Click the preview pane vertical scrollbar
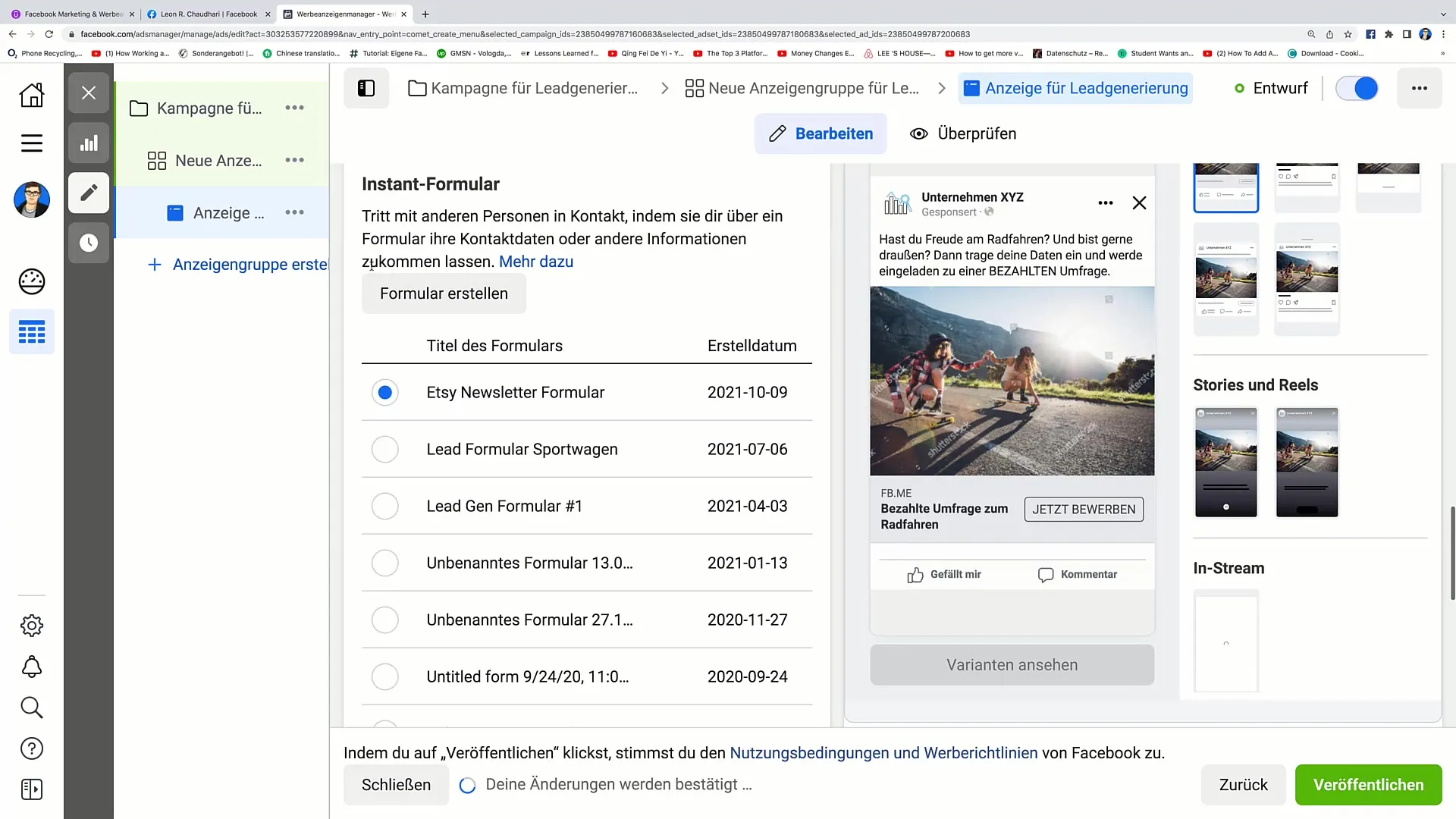 (x=1452, y=554)
